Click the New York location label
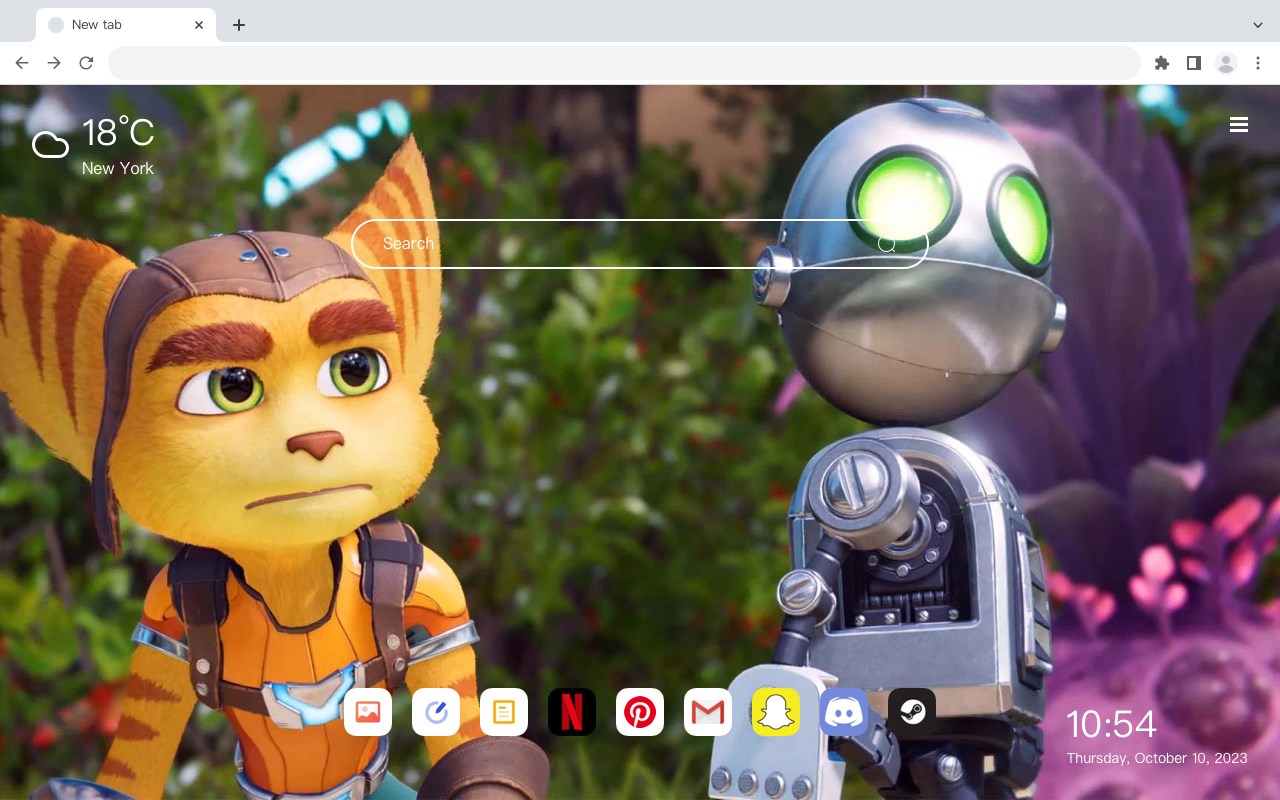Screen dimensions: 1280x800 click(x=118, y=168)
